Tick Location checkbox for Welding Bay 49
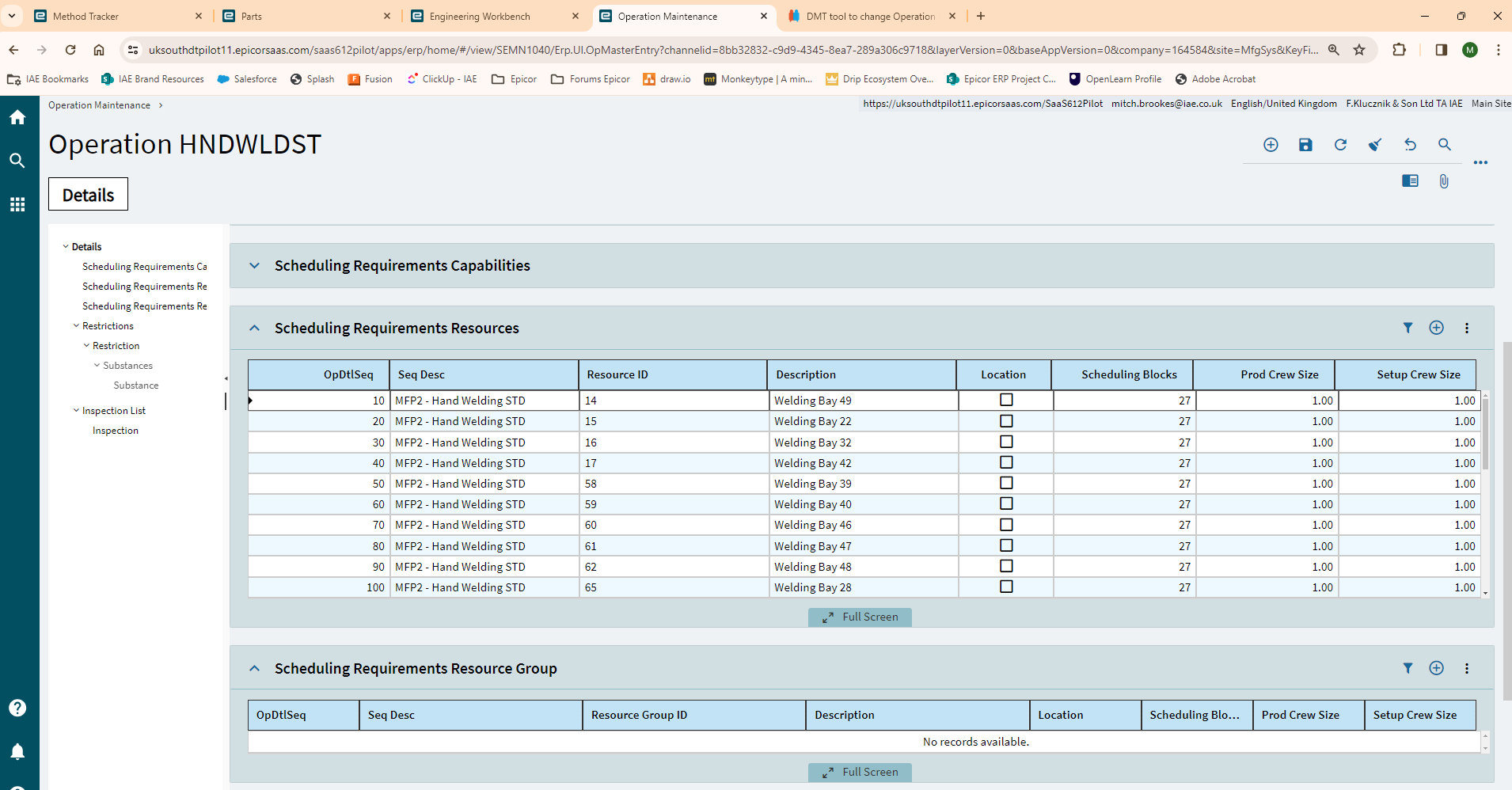This screenshot has width=1512, height=790. [x=1006, y=401]
